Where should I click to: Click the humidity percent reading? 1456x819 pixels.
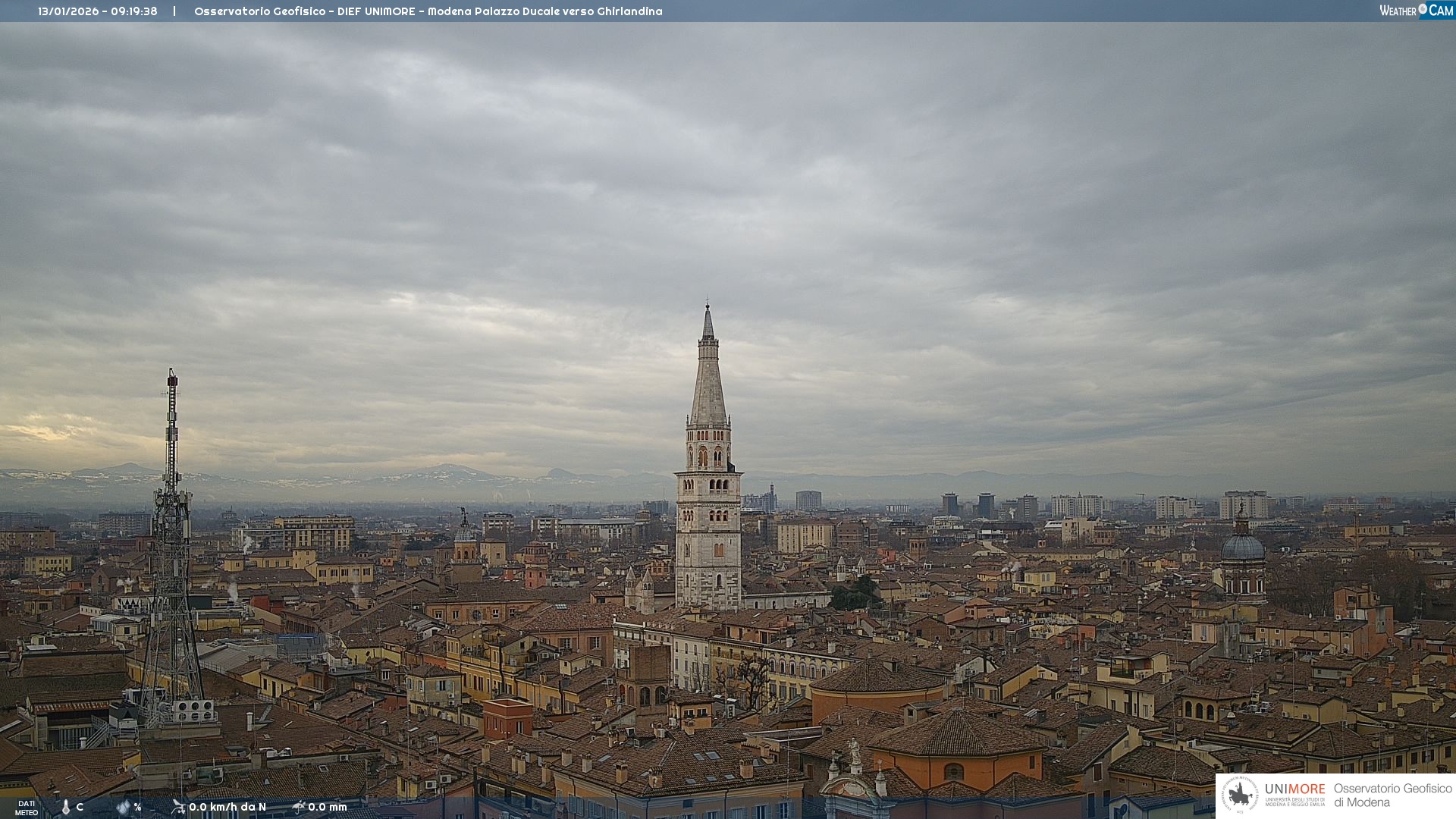click(137, 807)
